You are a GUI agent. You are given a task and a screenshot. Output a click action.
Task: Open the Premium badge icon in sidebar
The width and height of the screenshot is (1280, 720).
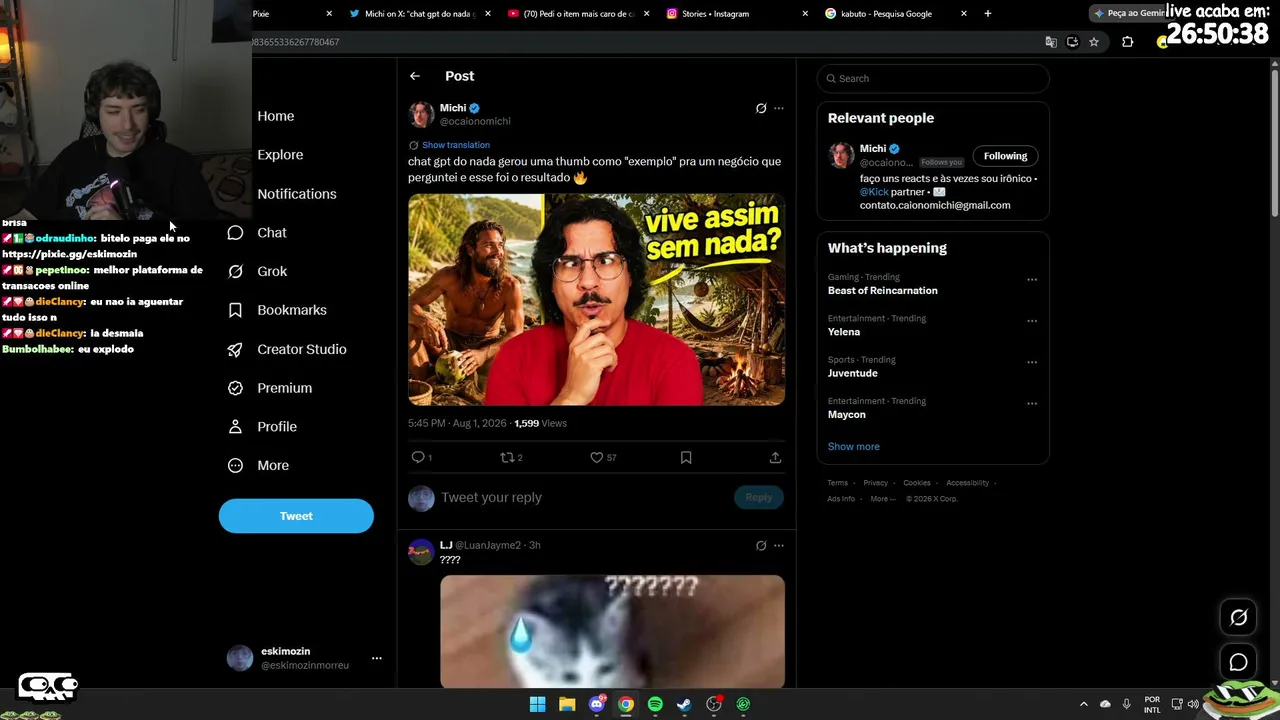[235, 388]
